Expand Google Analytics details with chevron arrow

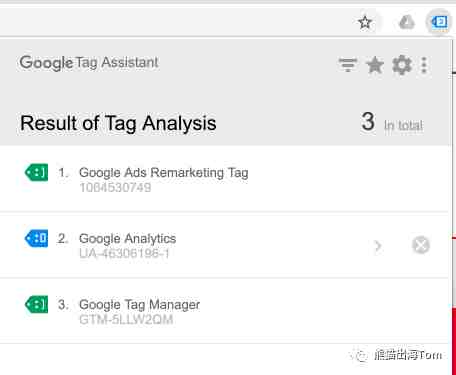click(378, 246)
